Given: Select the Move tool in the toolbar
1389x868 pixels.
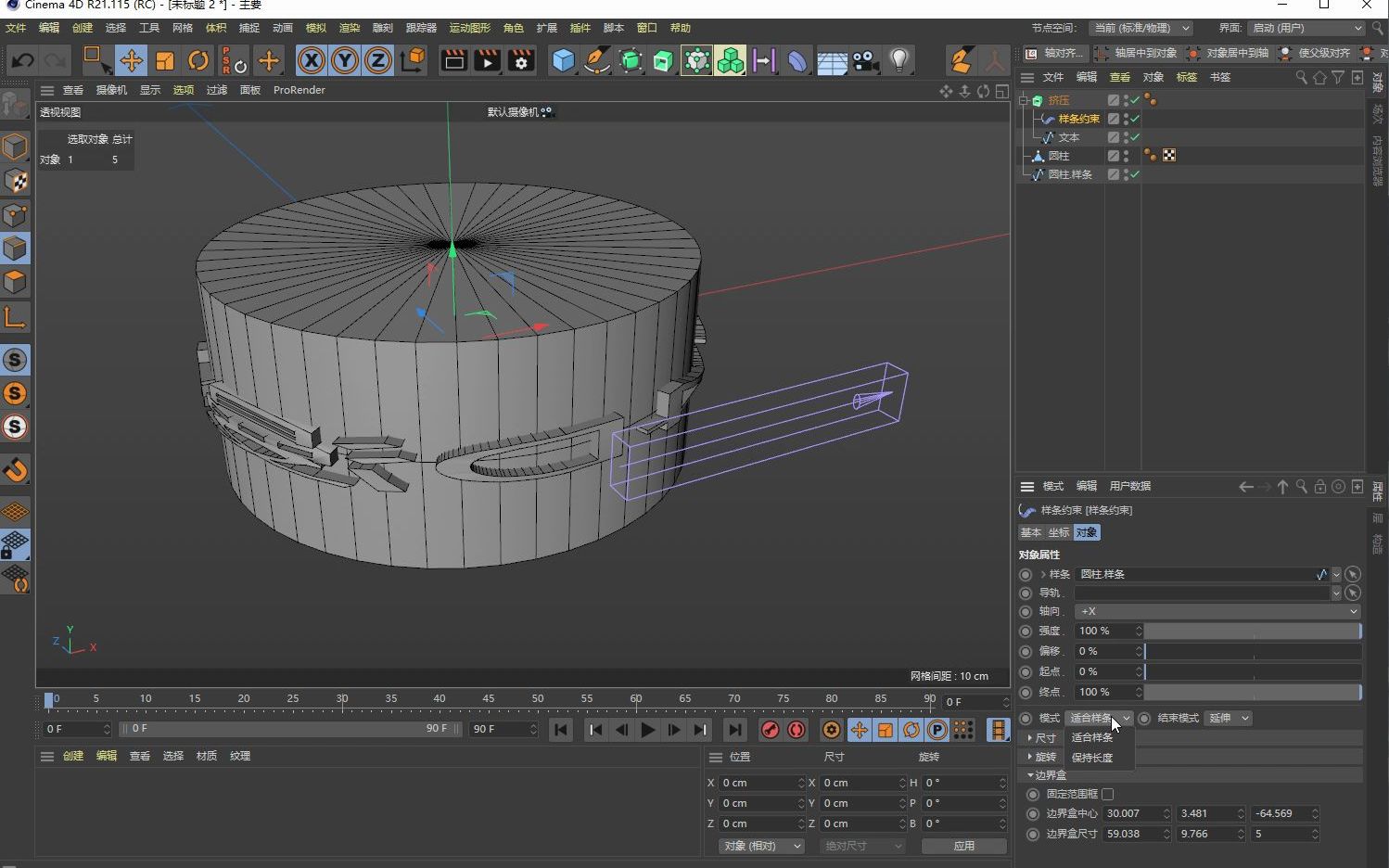Looking at the screenshot, I should [x=132, y=60].
